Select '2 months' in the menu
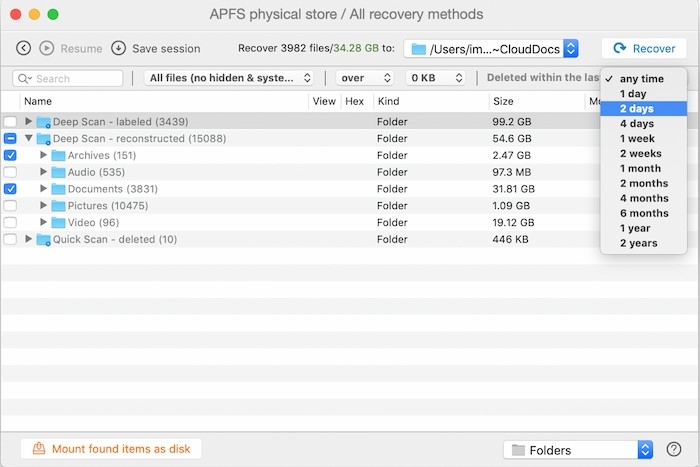Image resolution: width=700 pixels, height=467 pixels. coord(643,183)
